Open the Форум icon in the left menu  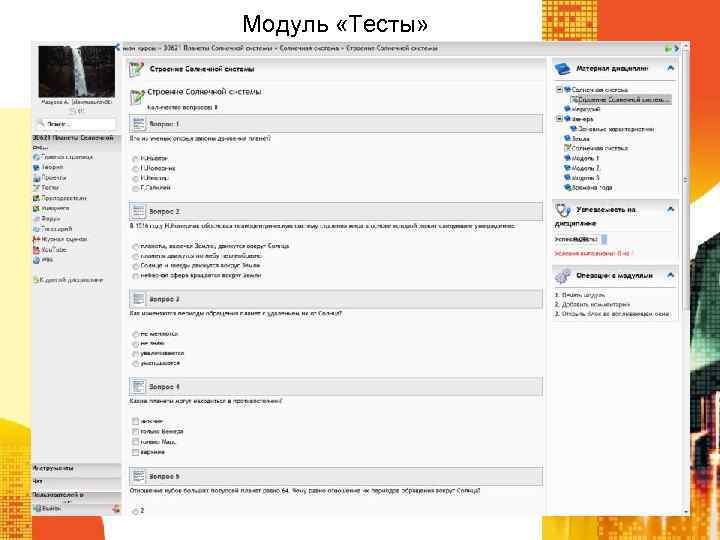click(36, 219)
